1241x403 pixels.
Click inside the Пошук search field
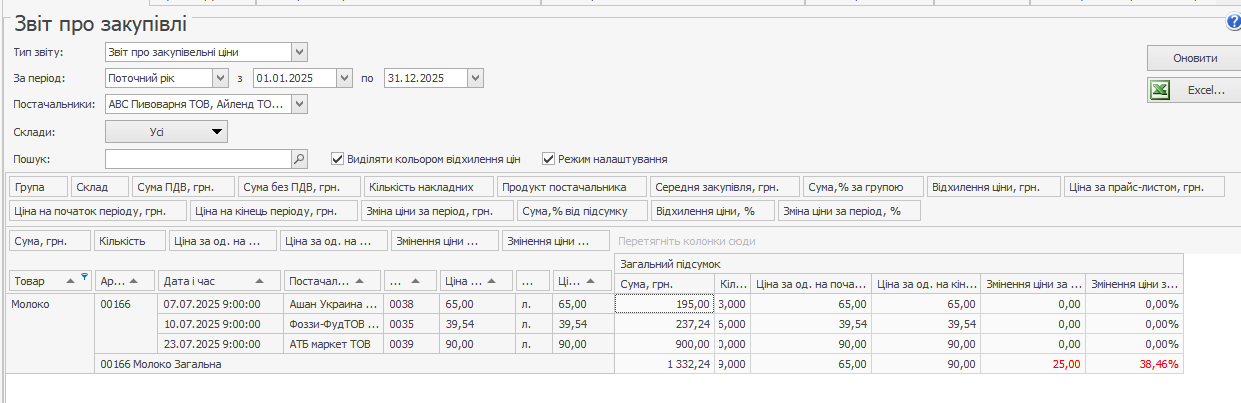click(x=197, y=159)
